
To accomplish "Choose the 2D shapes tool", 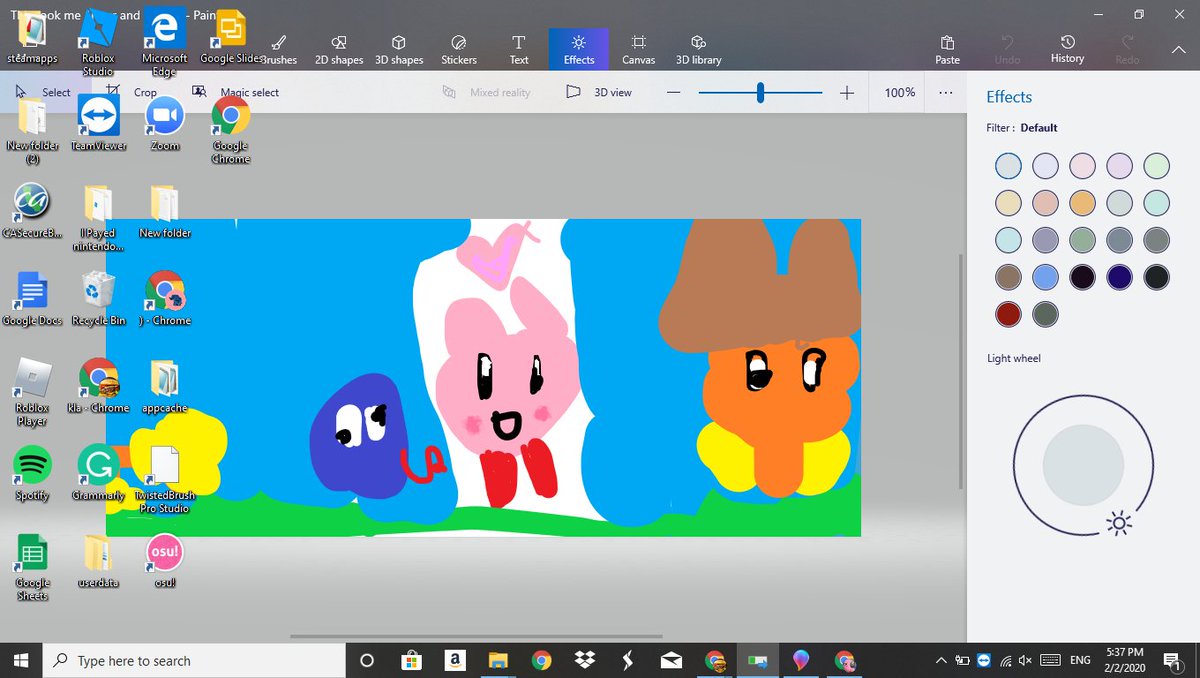I will pos(339,49).
